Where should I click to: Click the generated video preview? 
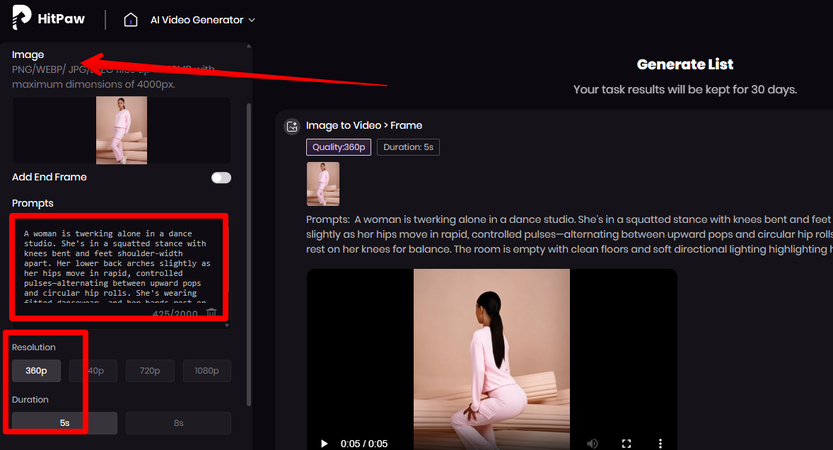pyautogui.click(x=492, y=359)
